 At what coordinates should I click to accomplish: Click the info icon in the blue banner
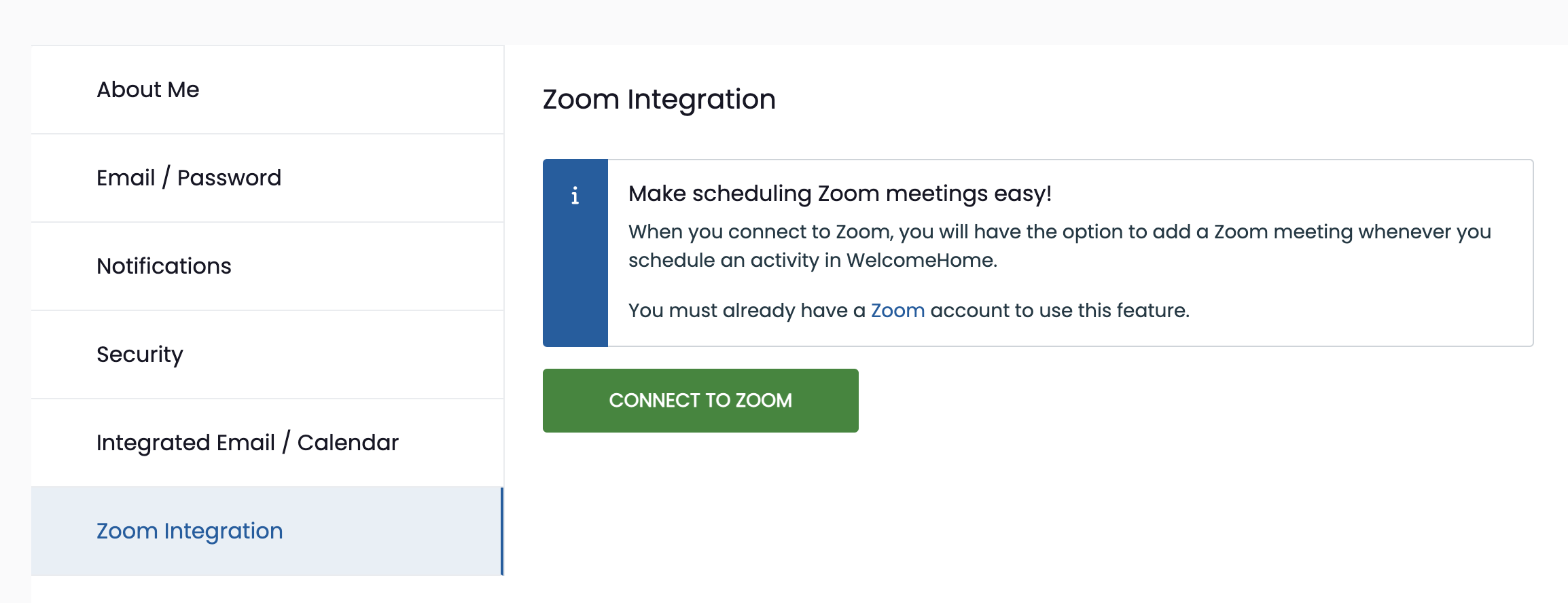point(575,196)
